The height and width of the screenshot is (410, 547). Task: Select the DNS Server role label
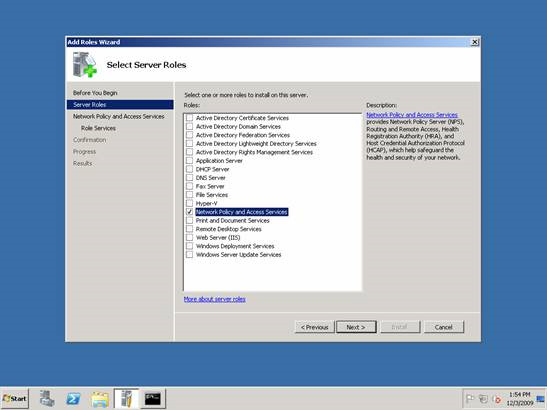[211, 178]
